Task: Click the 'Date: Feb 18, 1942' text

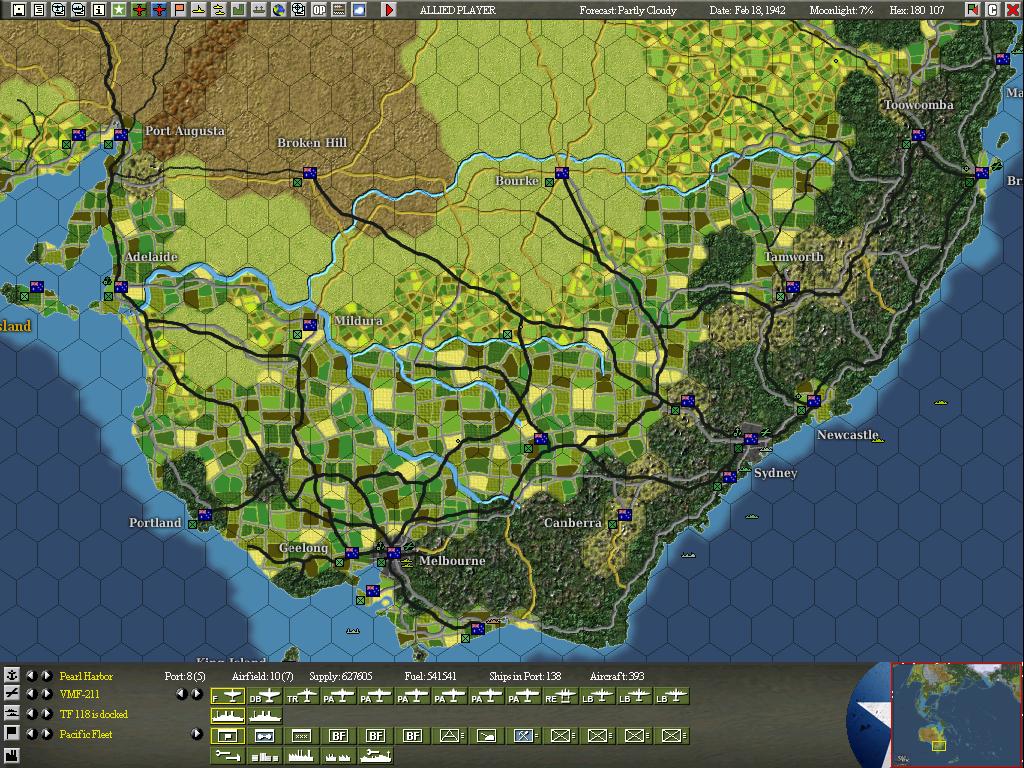Action: pos(748,10)
